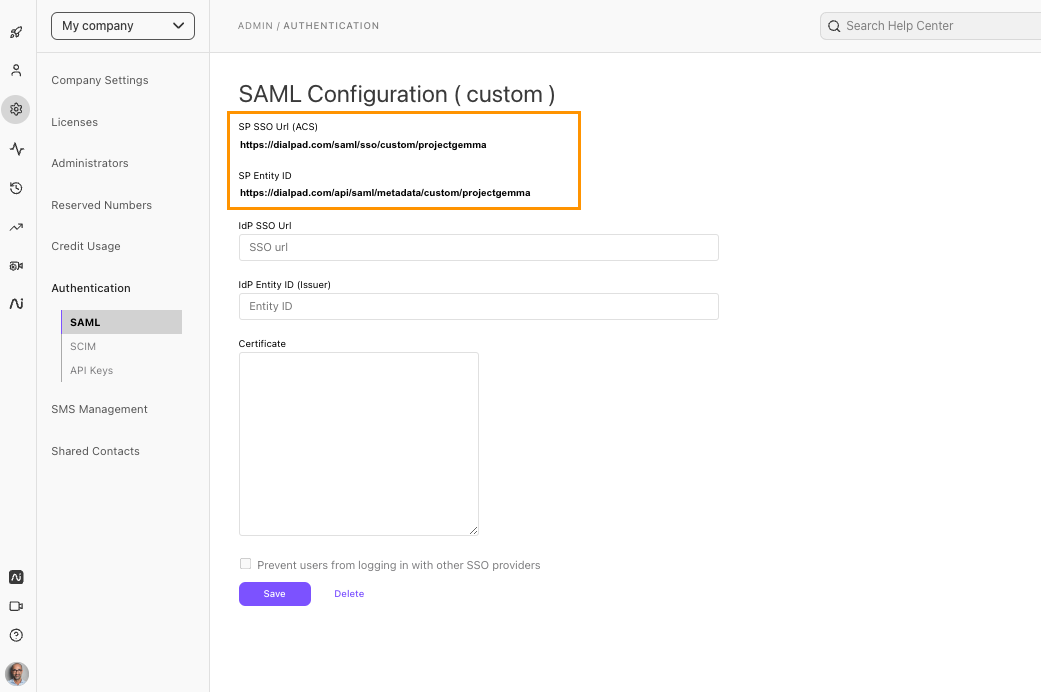Open the video meeting icon near bottom
The width and height of the screenshot is (1041, 692).
[17, 606]
